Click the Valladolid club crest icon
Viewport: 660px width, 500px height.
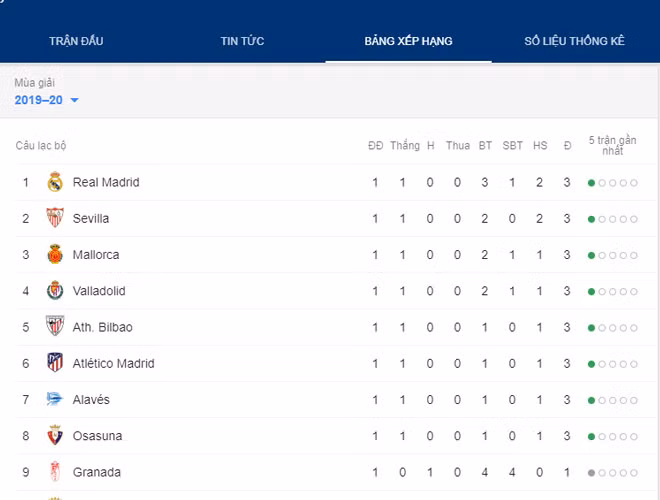pos(55,291)
